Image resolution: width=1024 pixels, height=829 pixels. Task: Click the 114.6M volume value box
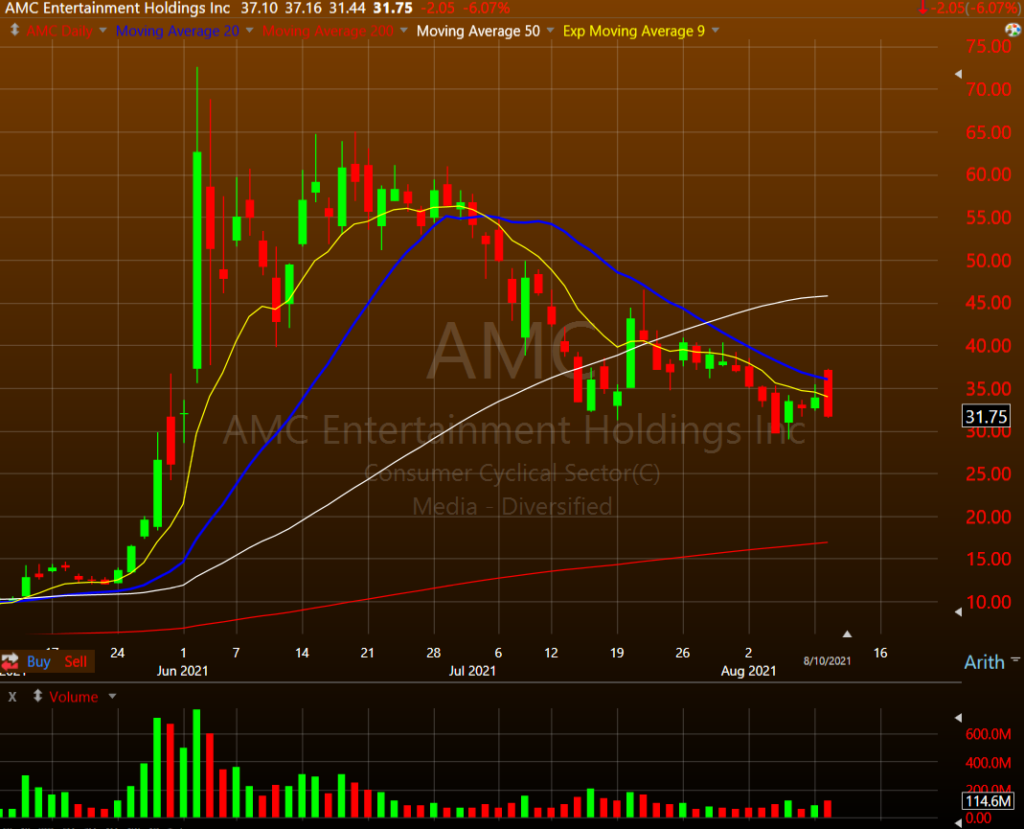(987, 801)
